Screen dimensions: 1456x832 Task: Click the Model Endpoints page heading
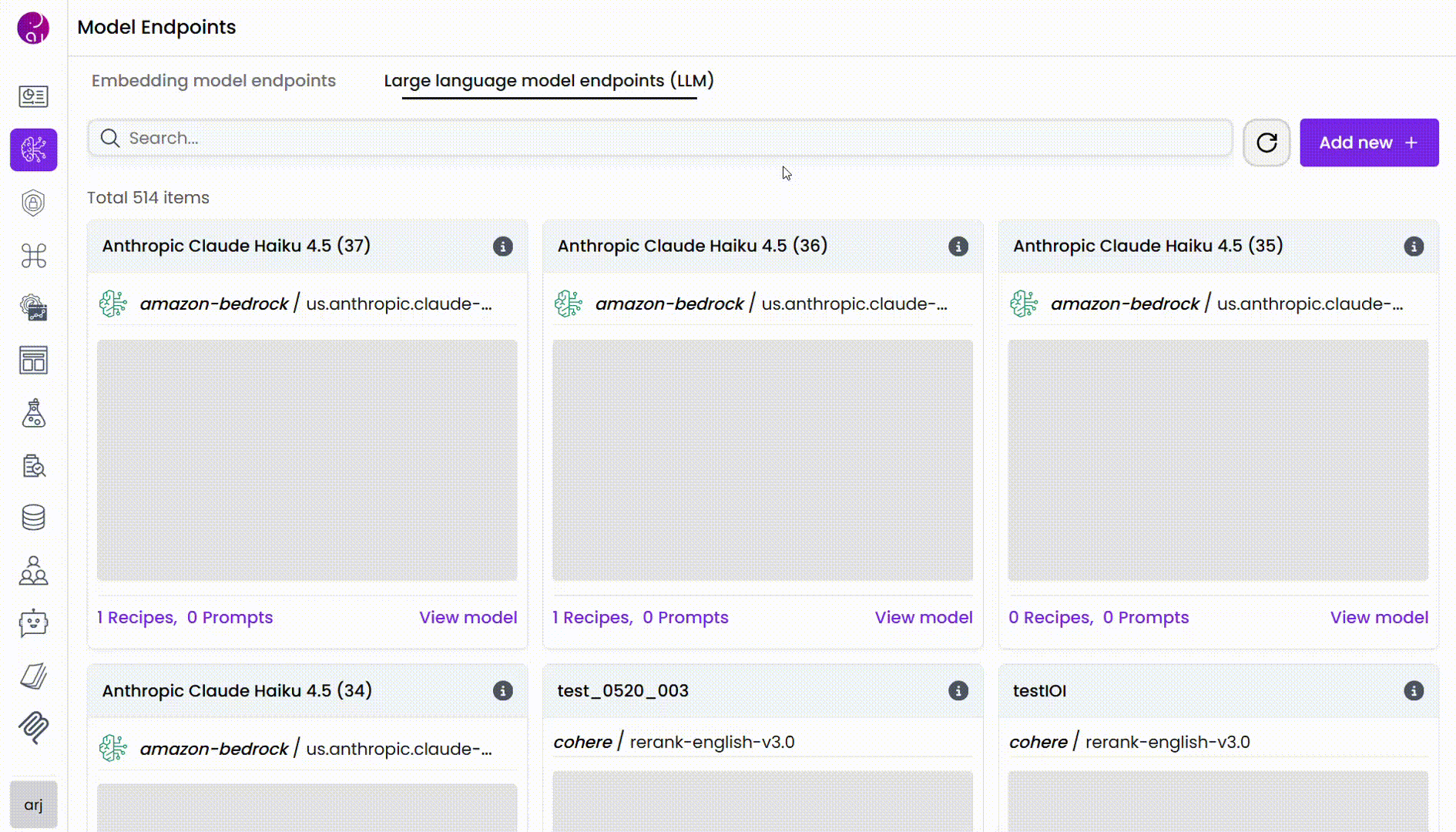tap(156, 27)
